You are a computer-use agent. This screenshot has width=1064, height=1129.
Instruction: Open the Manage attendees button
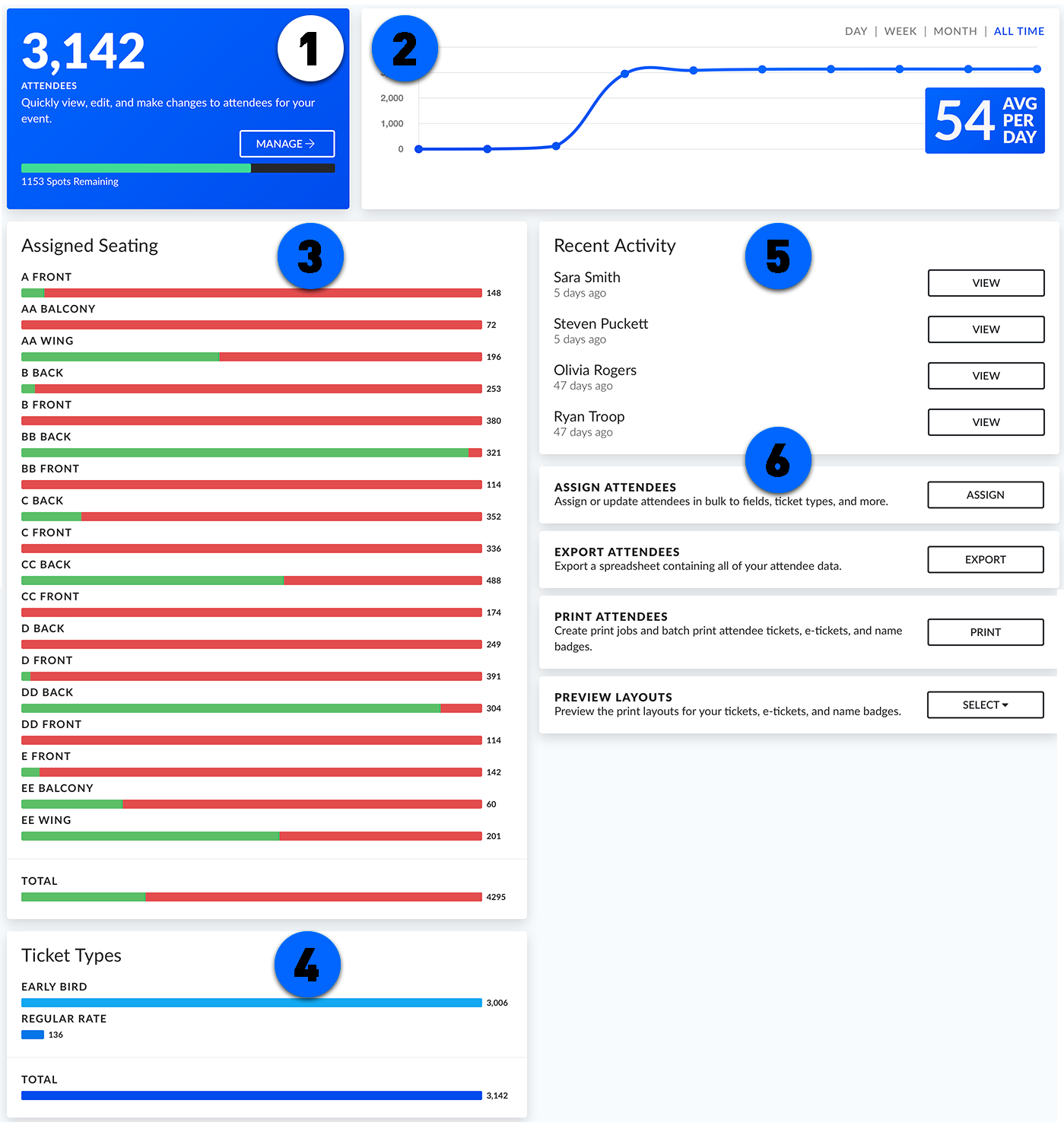tap(287, 144)
